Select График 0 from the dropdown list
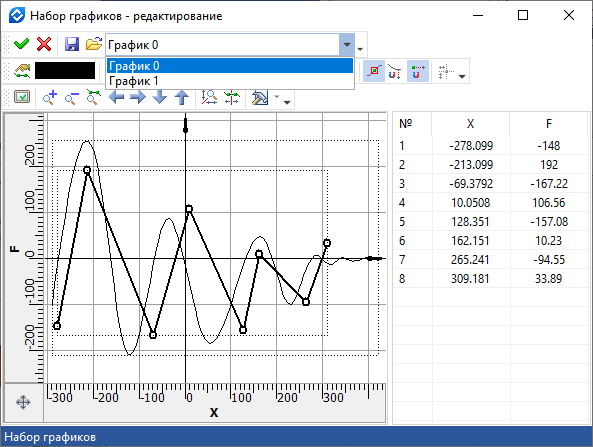 pos(230,66)
